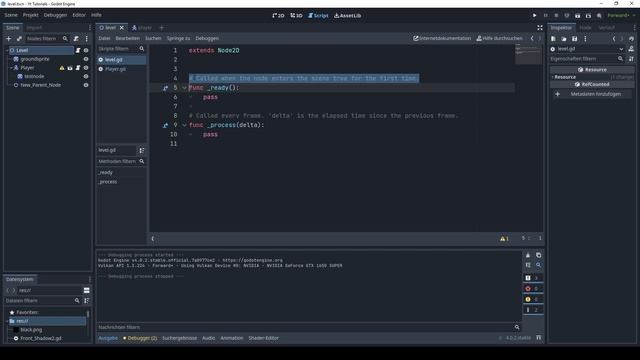640x360 pixels.
Task: Show script warnings via warning icon
Action: coord(504,239)
